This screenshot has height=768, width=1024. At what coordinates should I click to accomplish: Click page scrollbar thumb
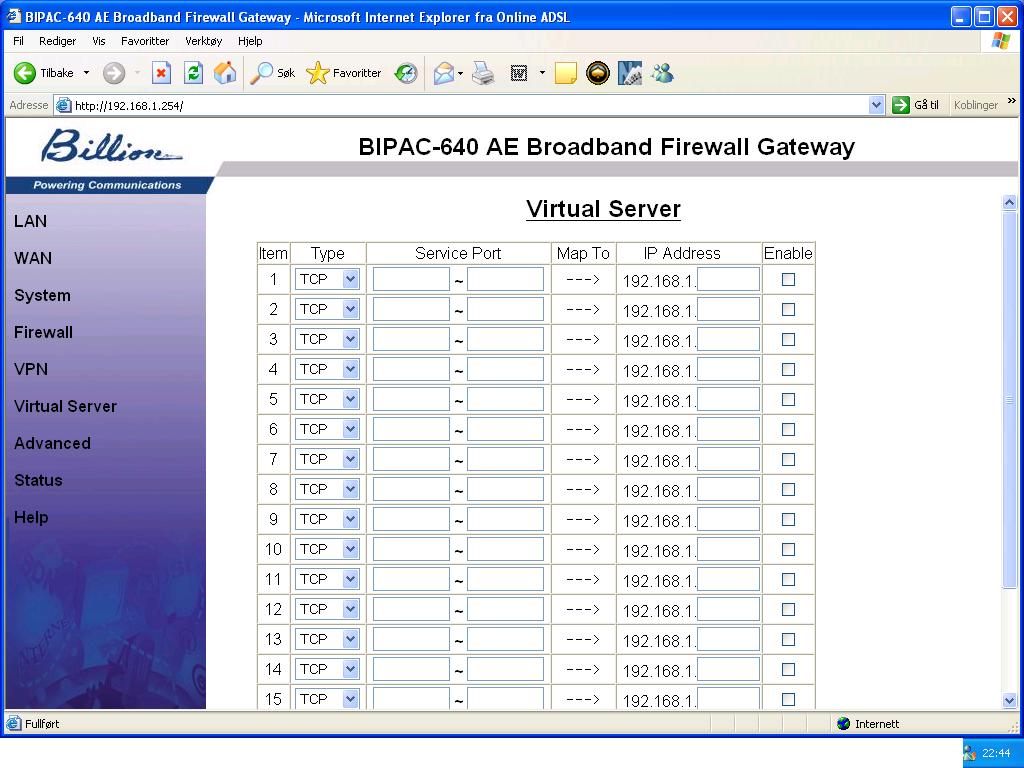coord(1009,400)
